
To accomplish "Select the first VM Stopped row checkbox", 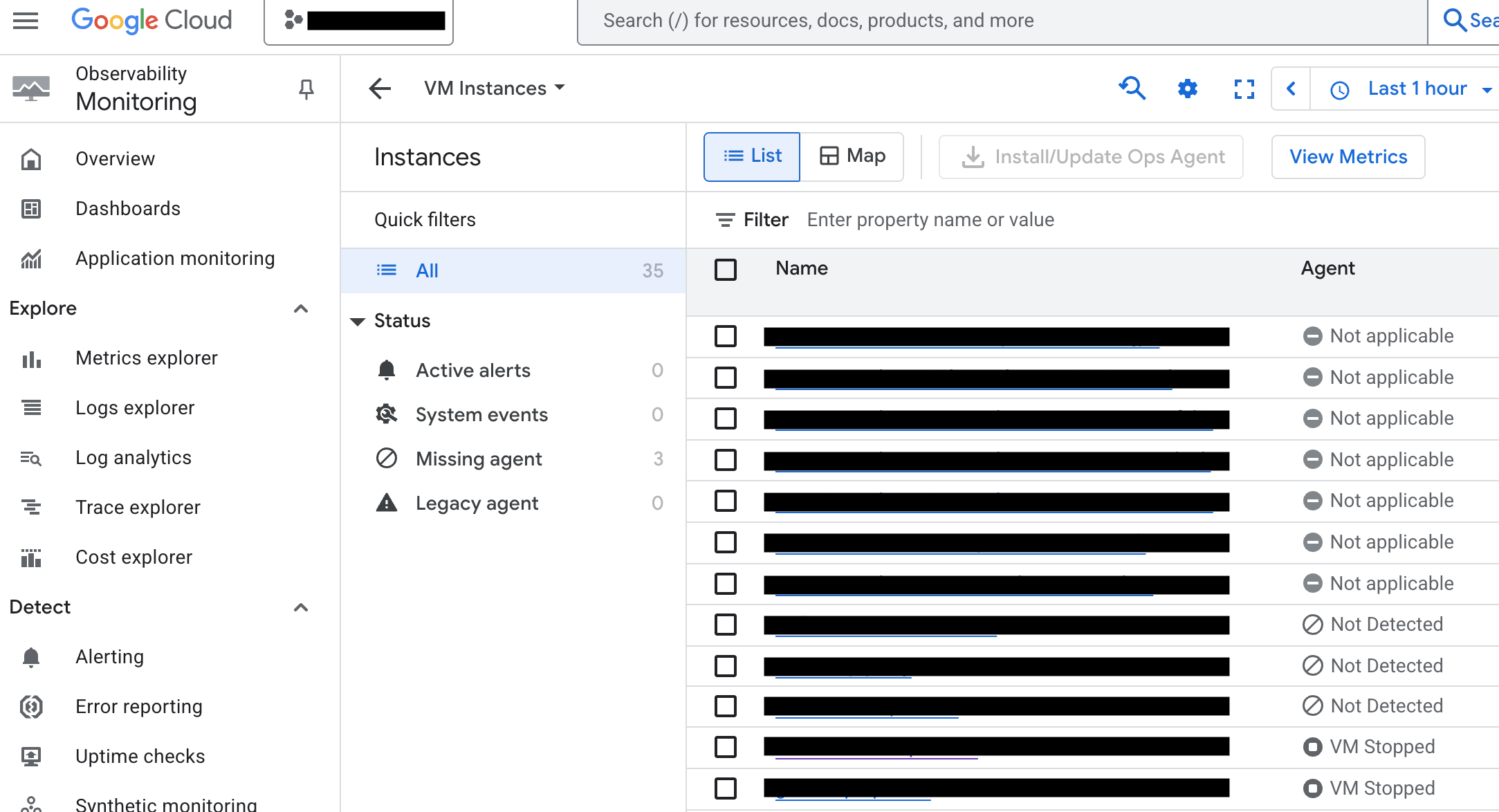I will click(x=725, y=747).
